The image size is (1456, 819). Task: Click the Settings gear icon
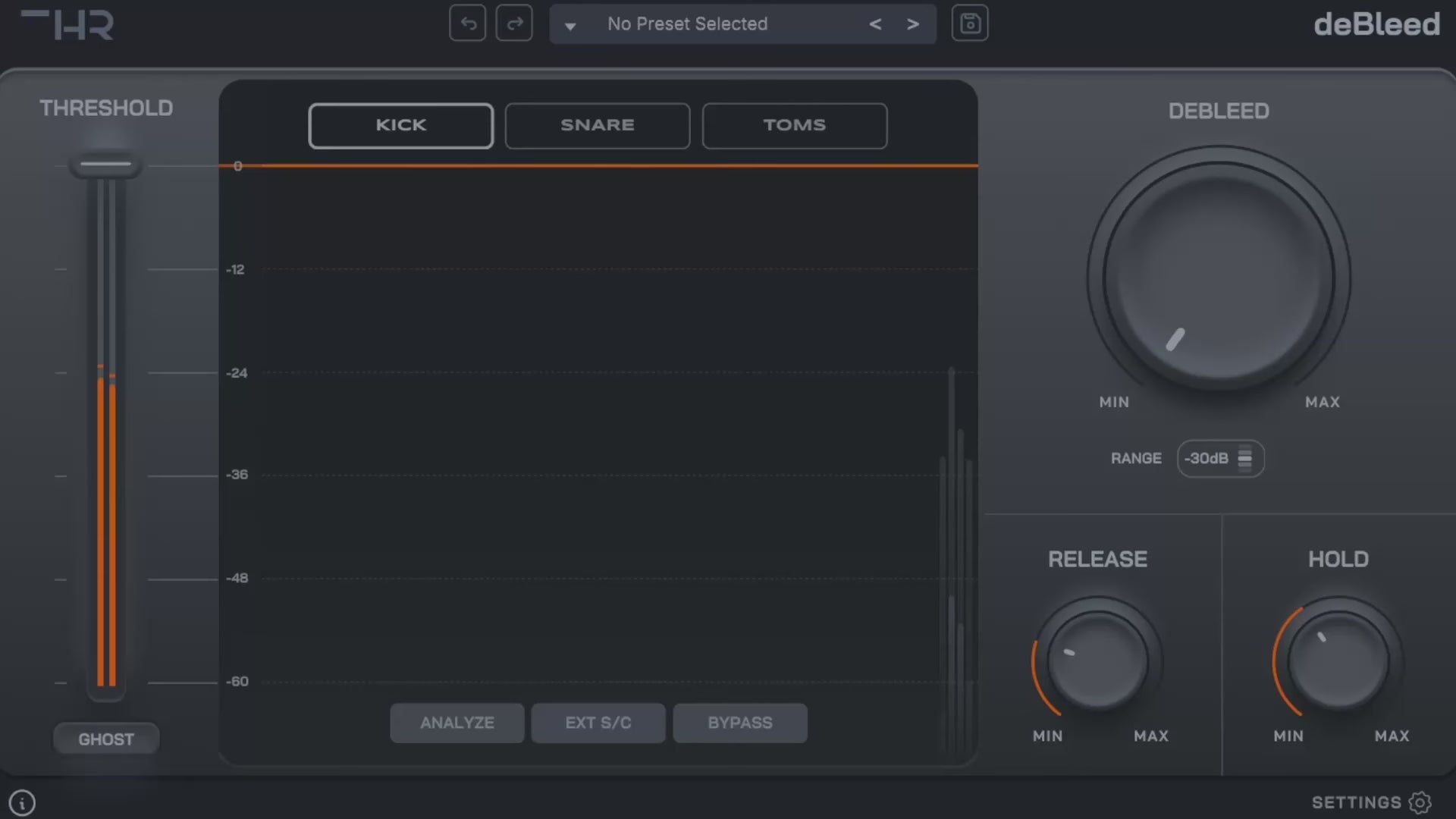coord(1420,802)
